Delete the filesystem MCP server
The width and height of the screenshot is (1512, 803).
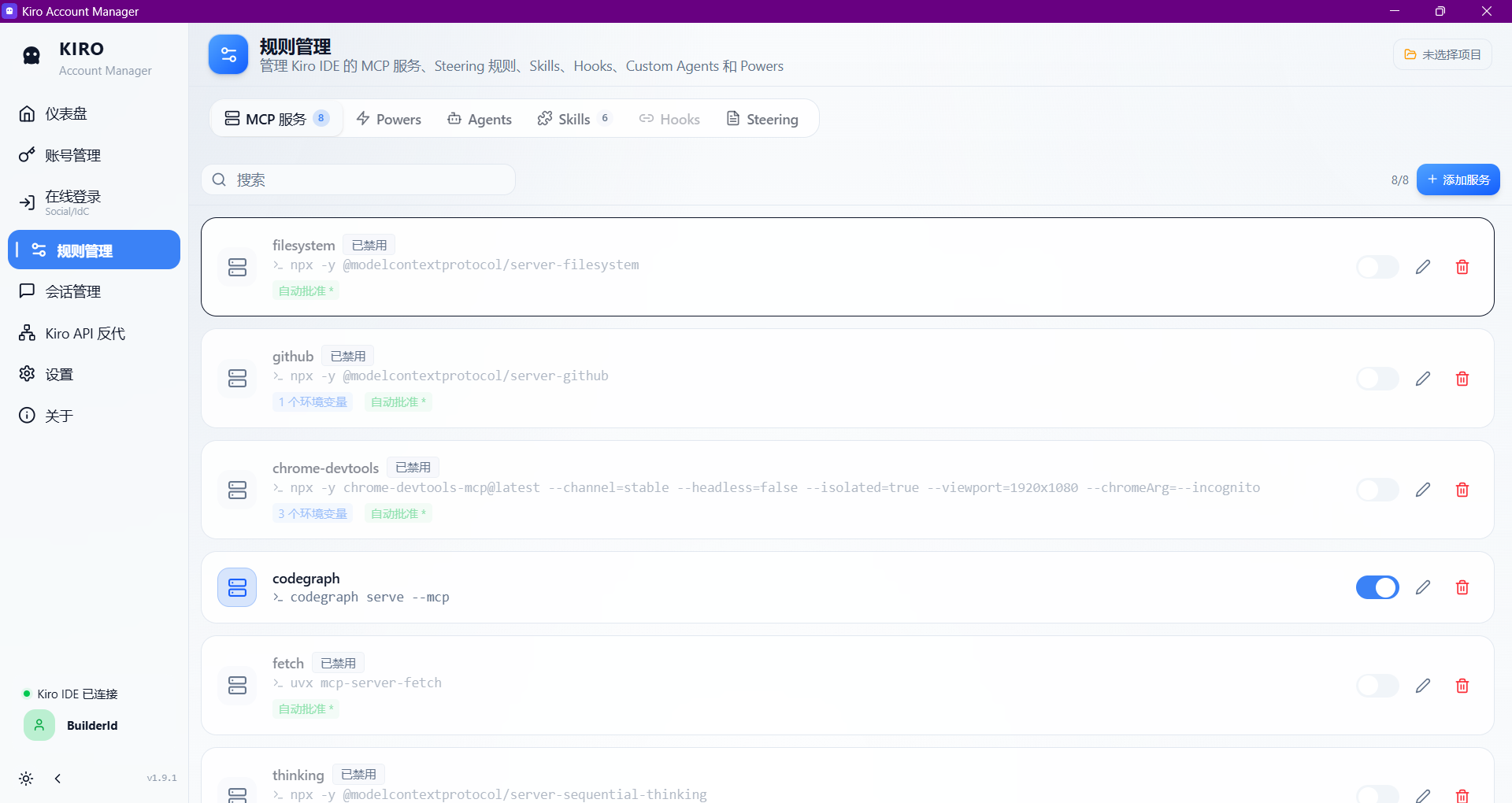pyautogui.click(x=1462, y=267)
